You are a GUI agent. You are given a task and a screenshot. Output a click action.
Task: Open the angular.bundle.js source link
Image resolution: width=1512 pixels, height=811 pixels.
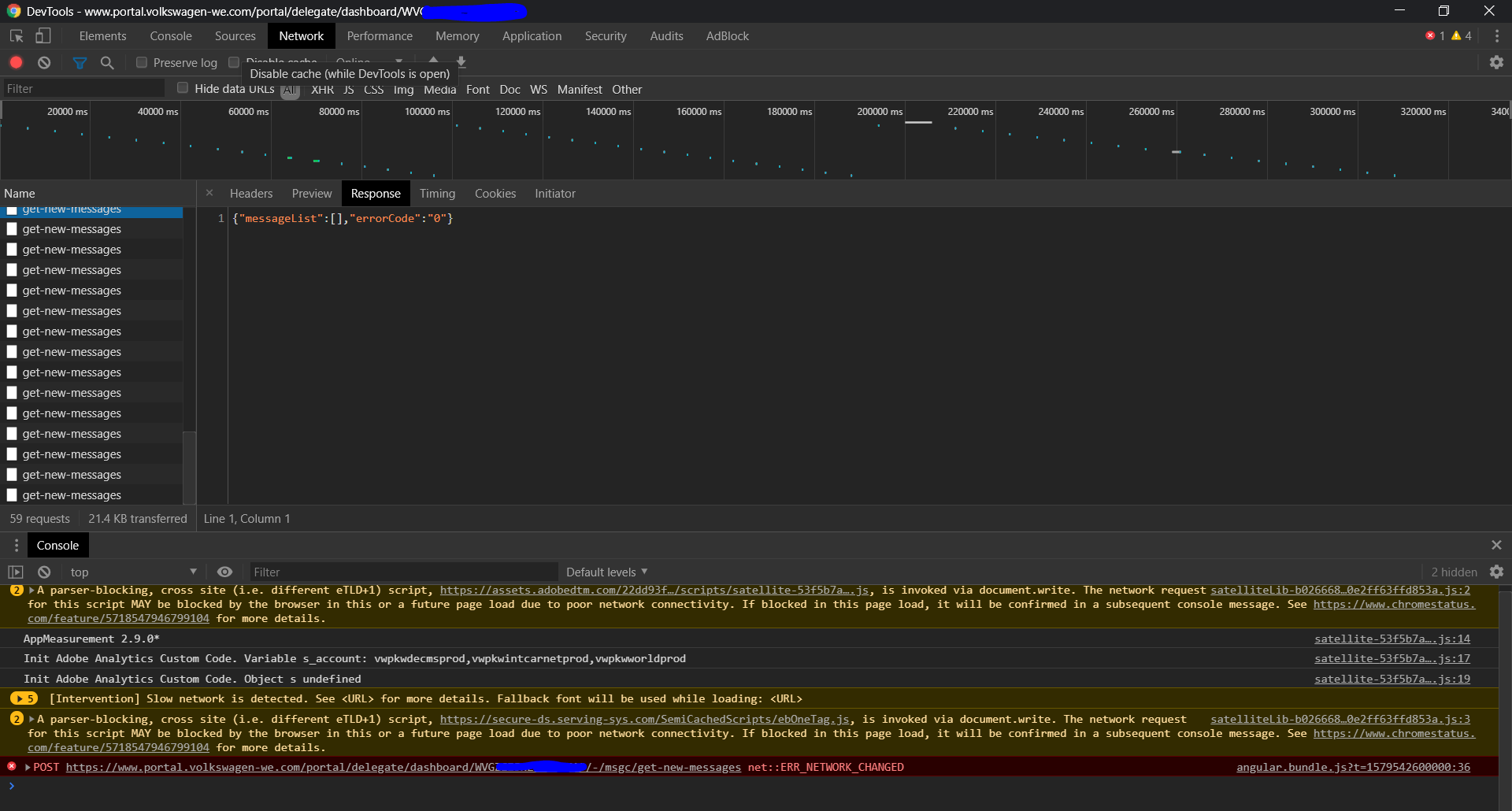(x=1352, y=768)
